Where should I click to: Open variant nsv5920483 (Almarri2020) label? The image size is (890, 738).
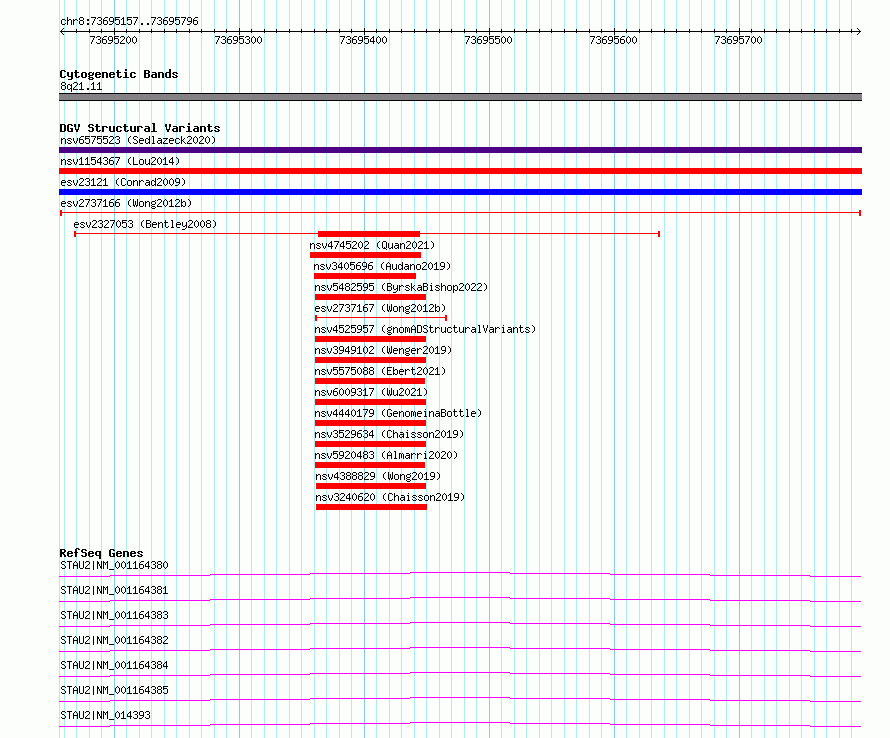[386, 455]
